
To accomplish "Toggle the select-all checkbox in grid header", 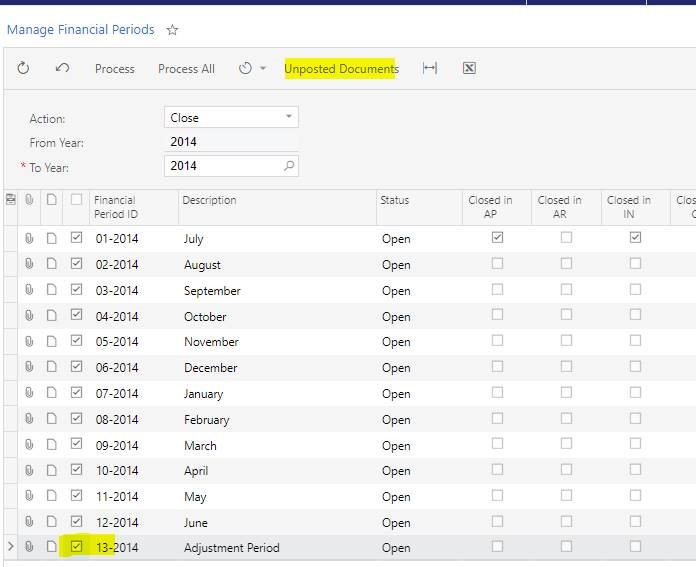I will tap(77, 200).
